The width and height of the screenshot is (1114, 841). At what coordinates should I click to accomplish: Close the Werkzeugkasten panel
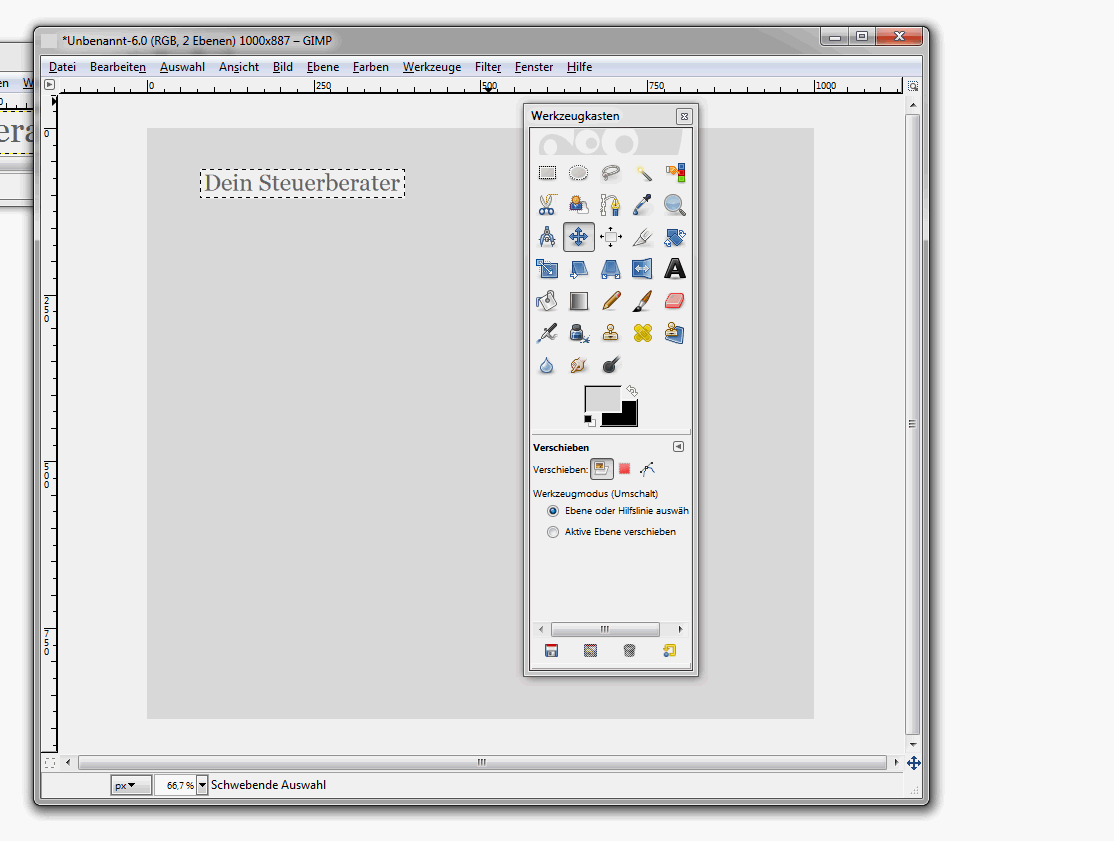tap(684, 116)
